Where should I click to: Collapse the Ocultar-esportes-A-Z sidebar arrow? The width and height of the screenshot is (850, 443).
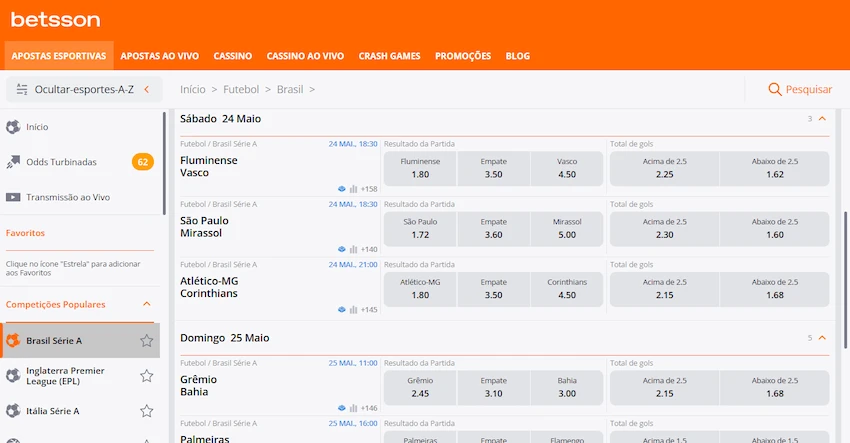pos(146,89)
